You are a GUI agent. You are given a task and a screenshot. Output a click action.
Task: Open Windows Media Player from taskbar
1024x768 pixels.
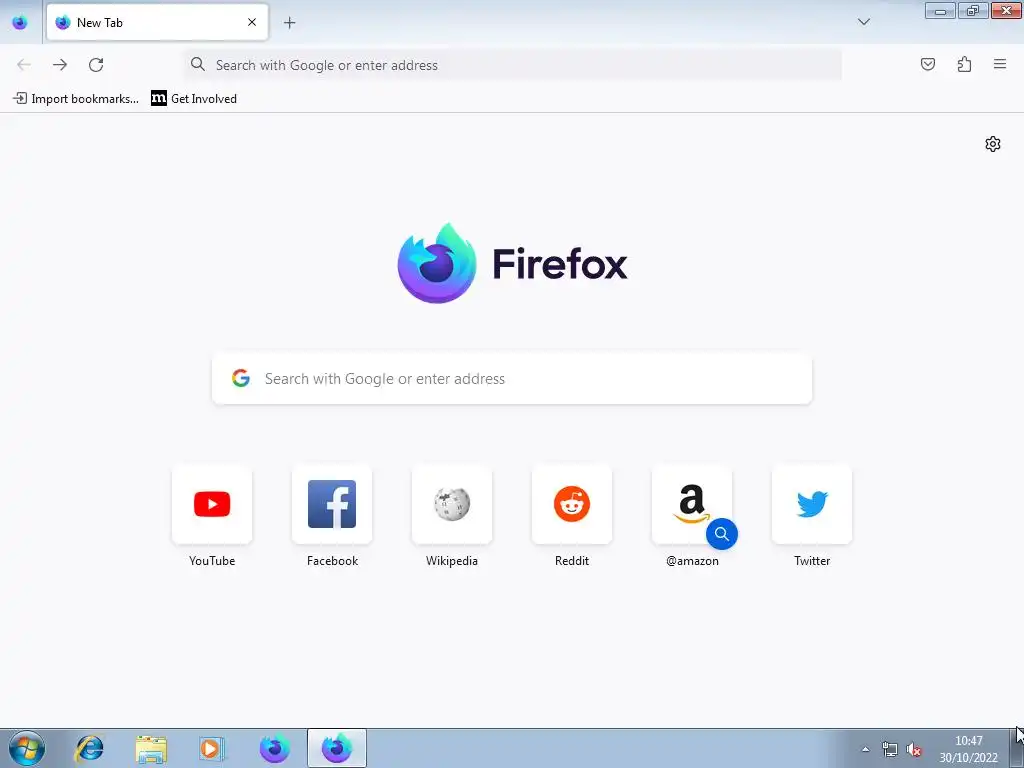coord(212,748)
